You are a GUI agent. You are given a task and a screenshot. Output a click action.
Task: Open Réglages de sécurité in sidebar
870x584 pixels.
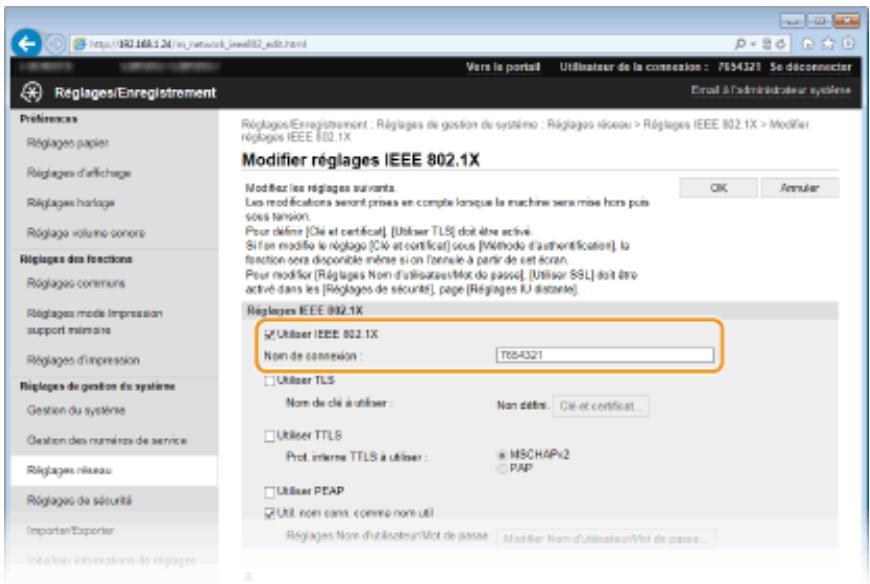(x=79, y=500)
